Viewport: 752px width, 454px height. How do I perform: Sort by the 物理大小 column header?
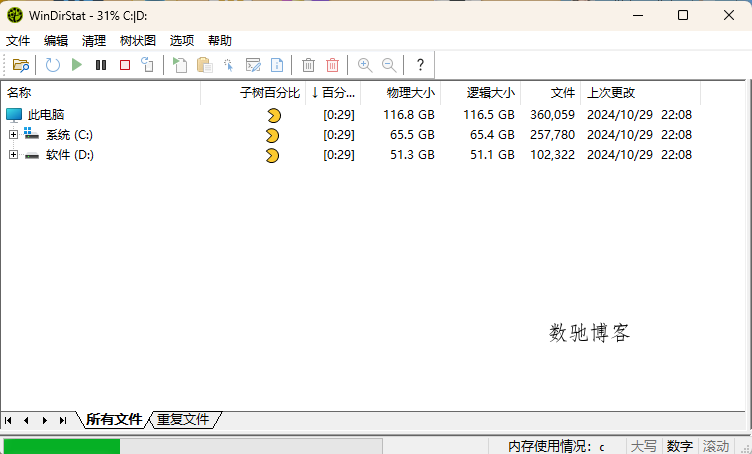coord(400,93)
